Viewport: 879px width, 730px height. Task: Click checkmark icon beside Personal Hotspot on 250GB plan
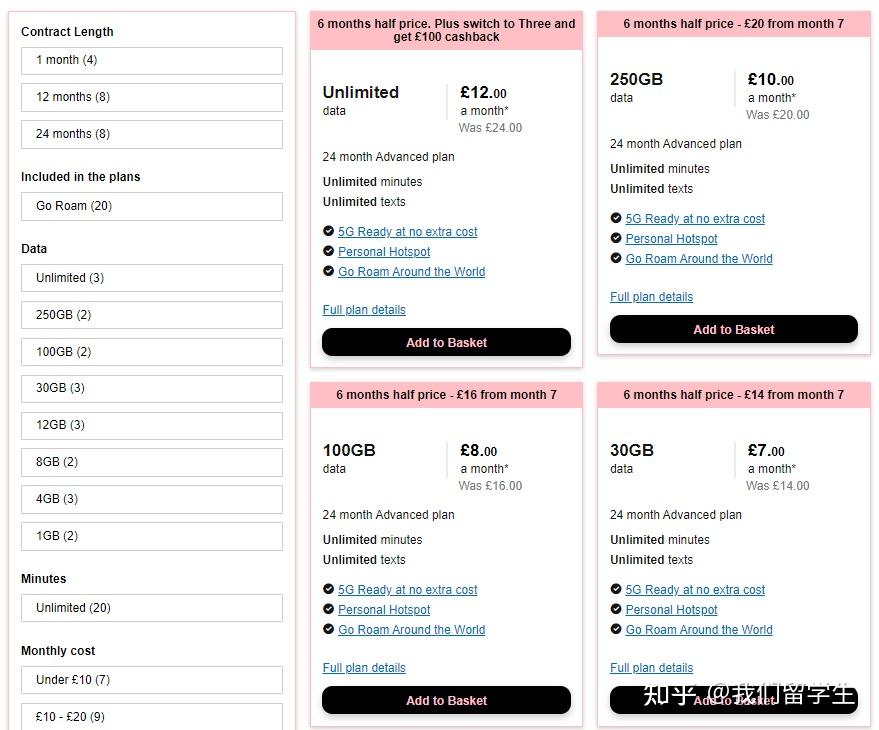click(616, 239)
